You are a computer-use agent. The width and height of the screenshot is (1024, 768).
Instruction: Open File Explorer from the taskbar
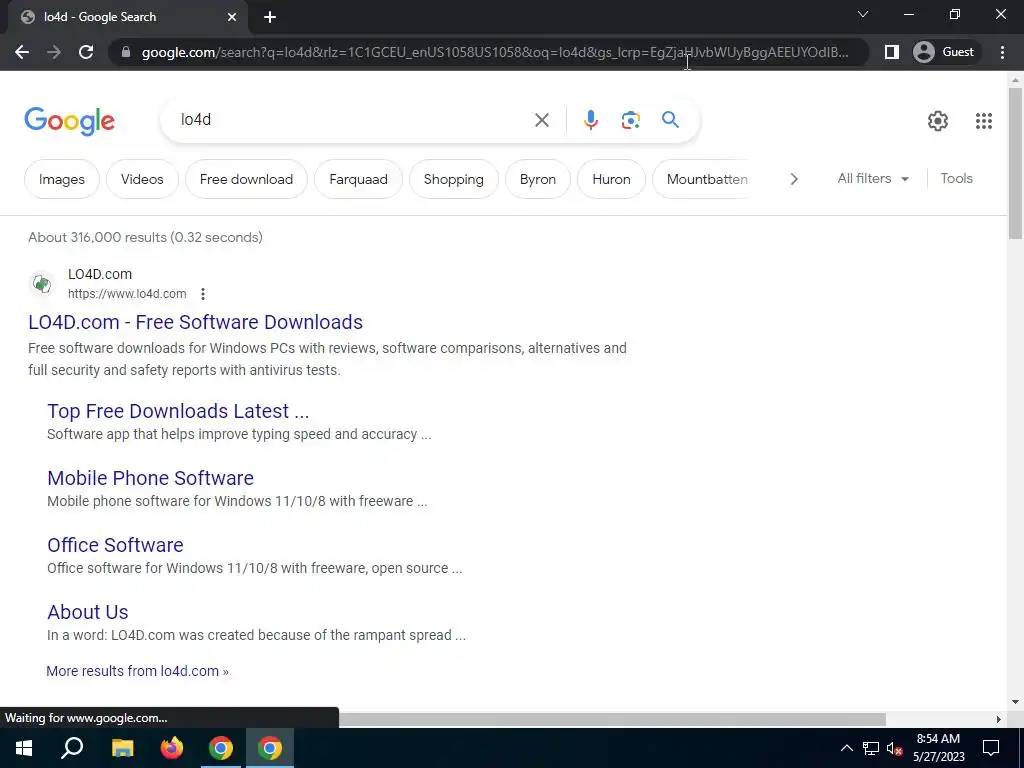point(122,748)
